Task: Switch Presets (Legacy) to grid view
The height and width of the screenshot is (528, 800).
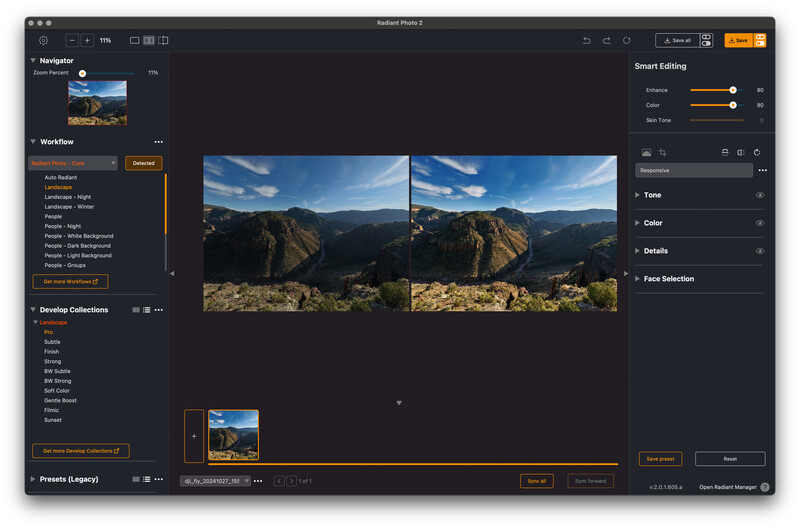Action: [x=136, y=479]
